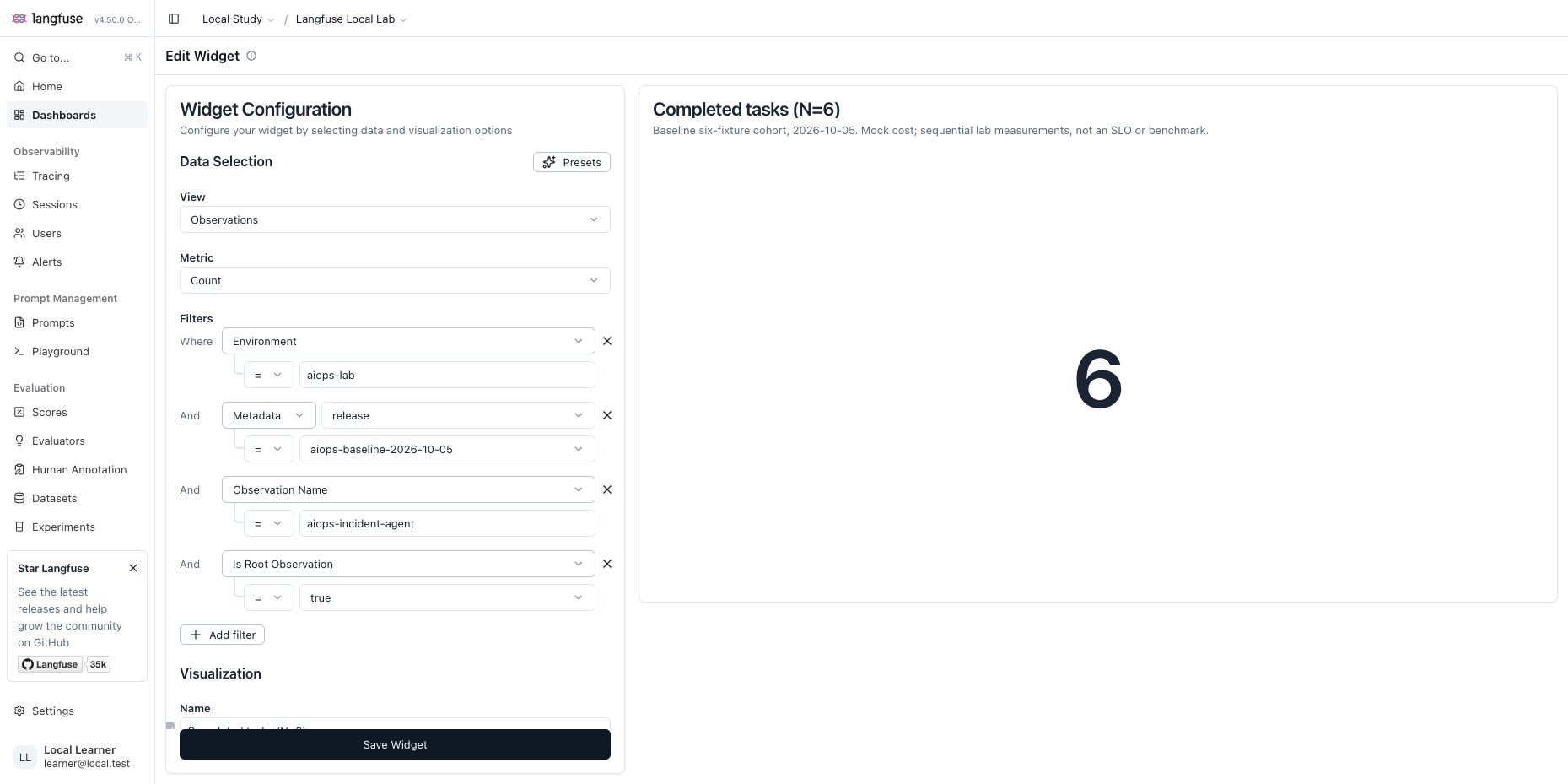
Task: Open Datasets page
Action: pyautogui.click(x=78, y=498)
